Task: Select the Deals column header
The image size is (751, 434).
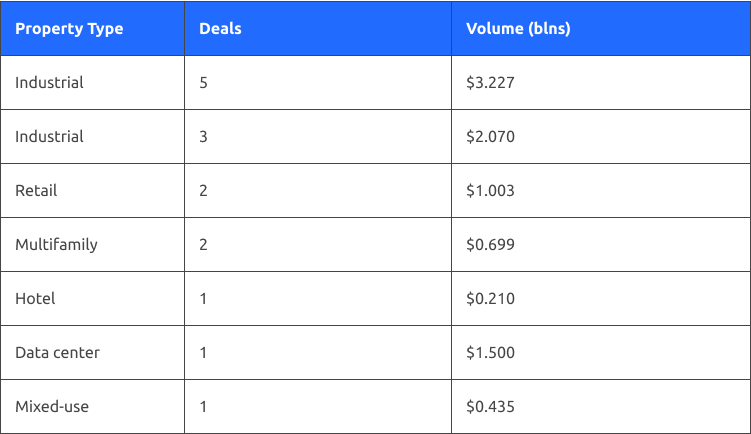Action: click(220, 28)
